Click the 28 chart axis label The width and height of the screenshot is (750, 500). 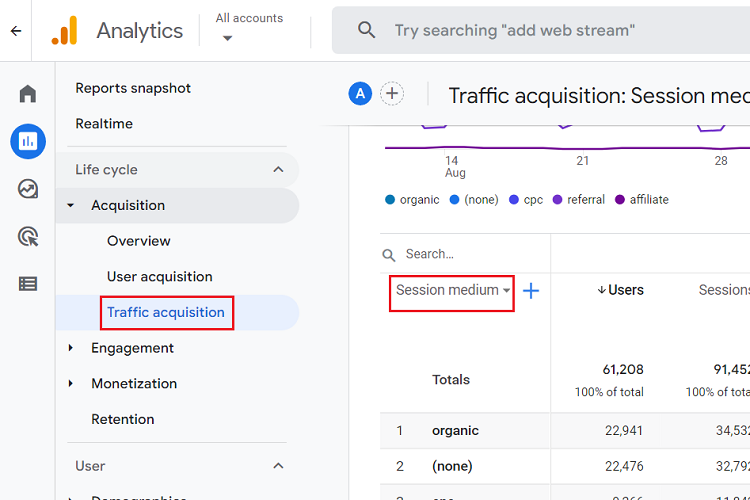point(721,161)
